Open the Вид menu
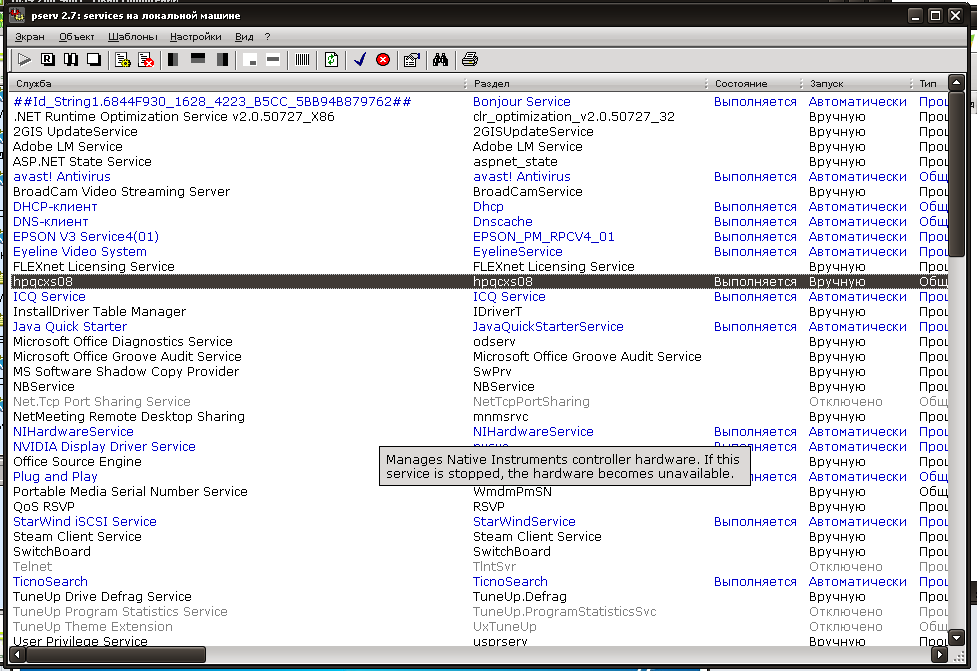This screenshot has height=671, width=977. pos(244,37)
